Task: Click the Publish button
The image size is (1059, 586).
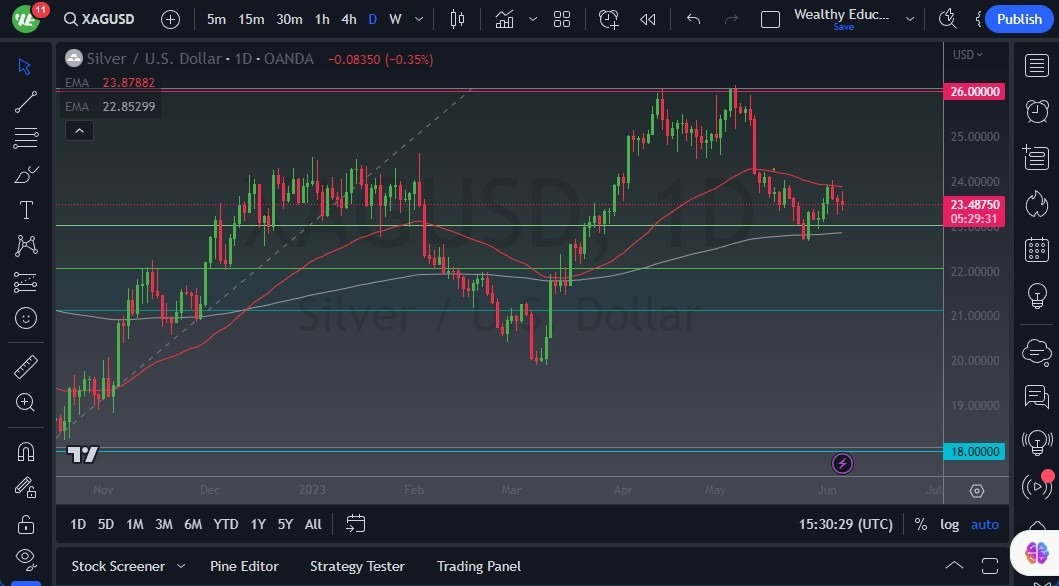Action: click(1018, 18)
